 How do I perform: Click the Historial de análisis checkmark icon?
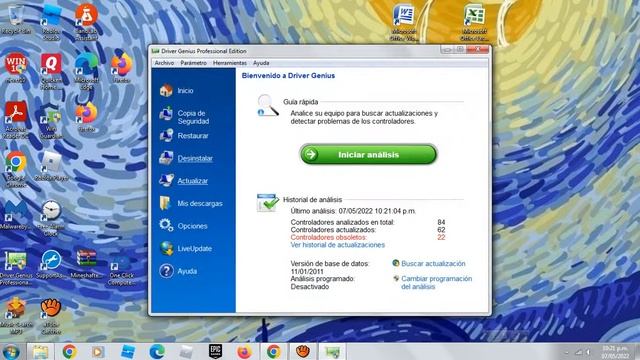[267, 203]
